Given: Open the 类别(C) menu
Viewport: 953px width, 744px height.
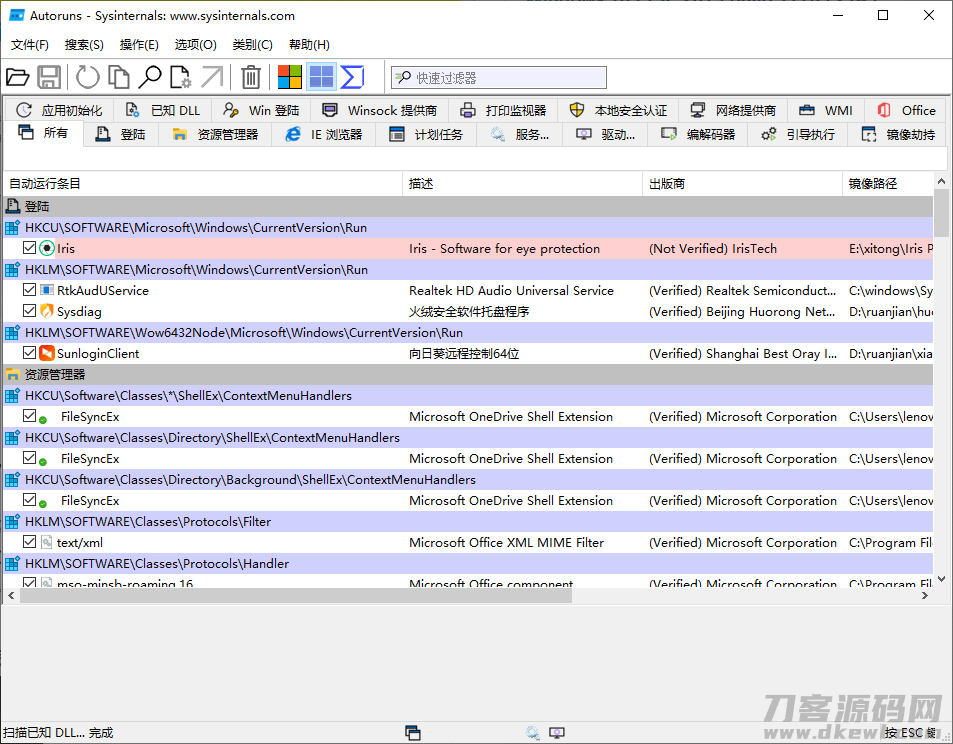Looking at the screenshot, I should [252, 44].
